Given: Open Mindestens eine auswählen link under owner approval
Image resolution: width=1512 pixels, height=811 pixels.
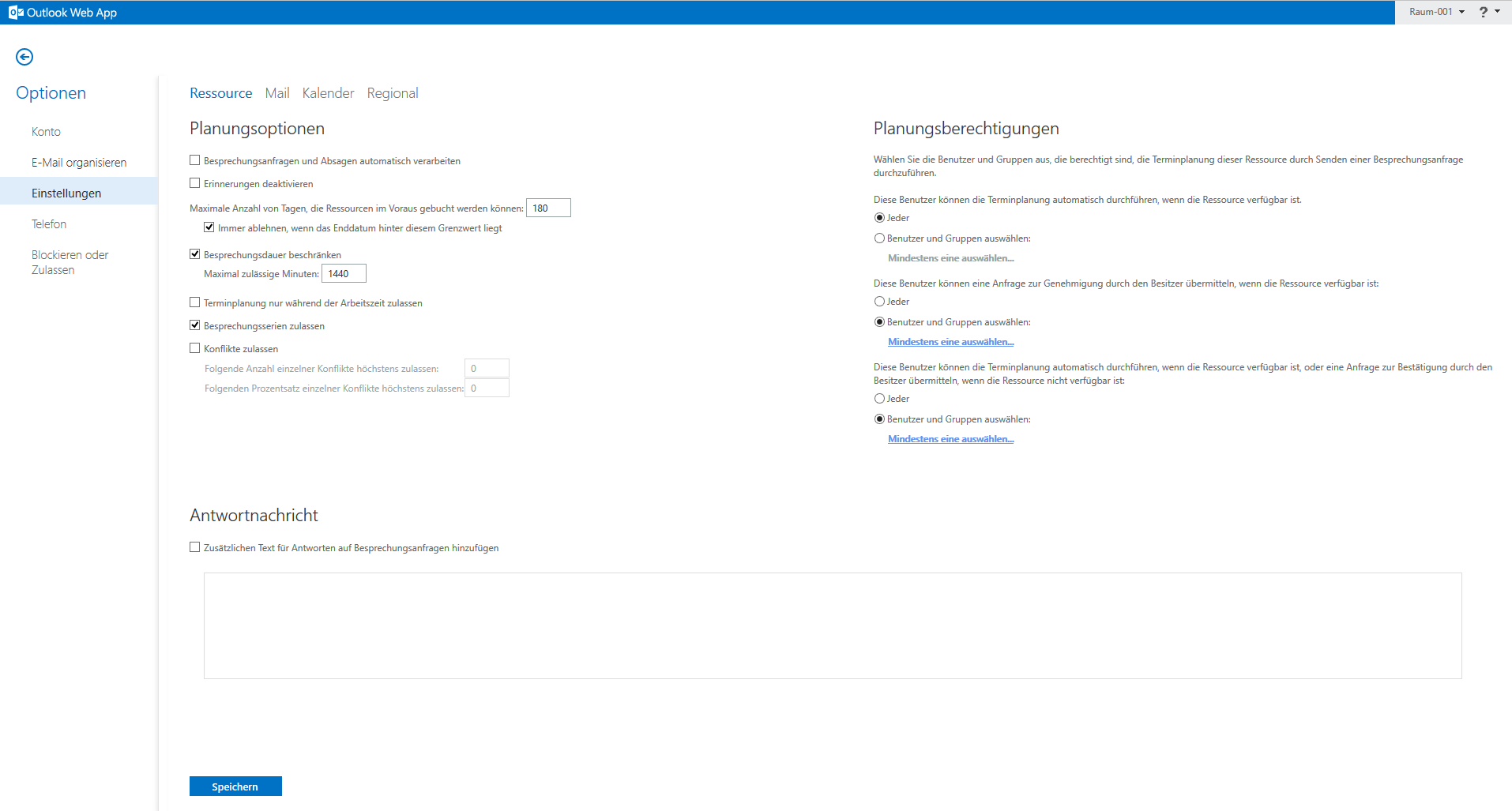Looking at the screenshot, I should pos(950,342).
